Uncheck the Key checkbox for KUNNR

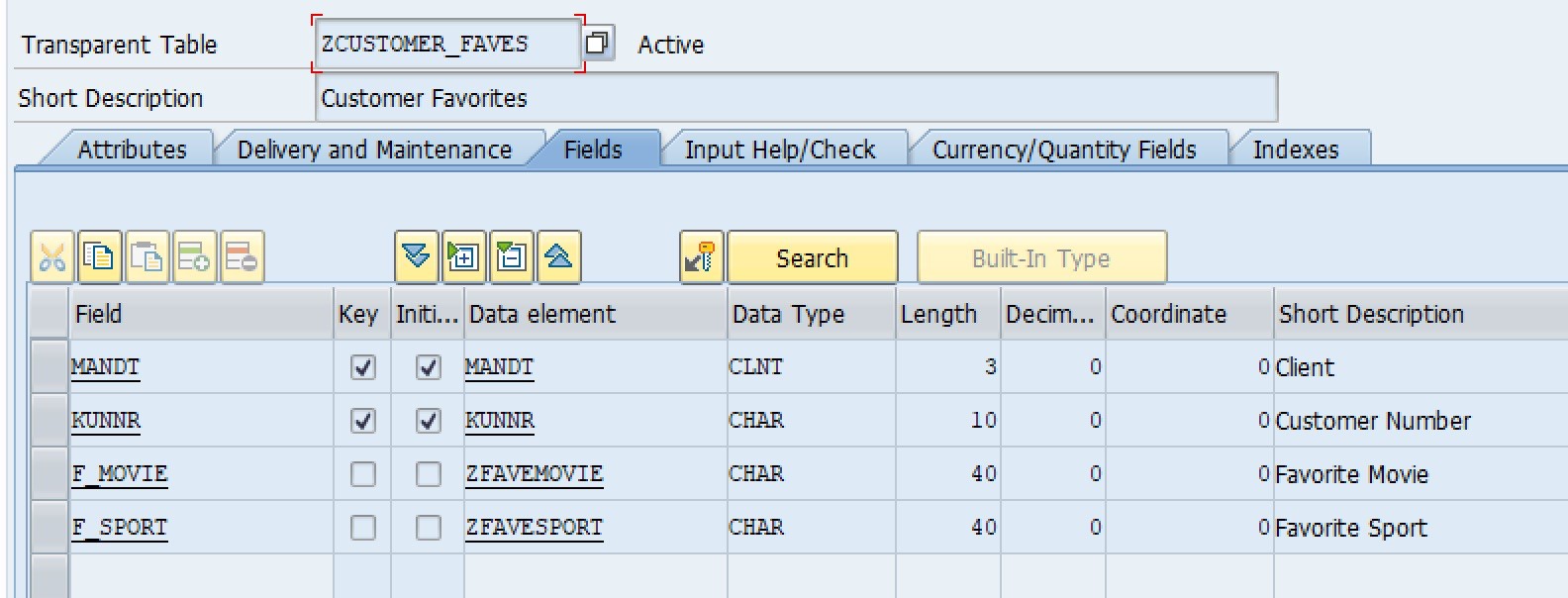(363, 421)
